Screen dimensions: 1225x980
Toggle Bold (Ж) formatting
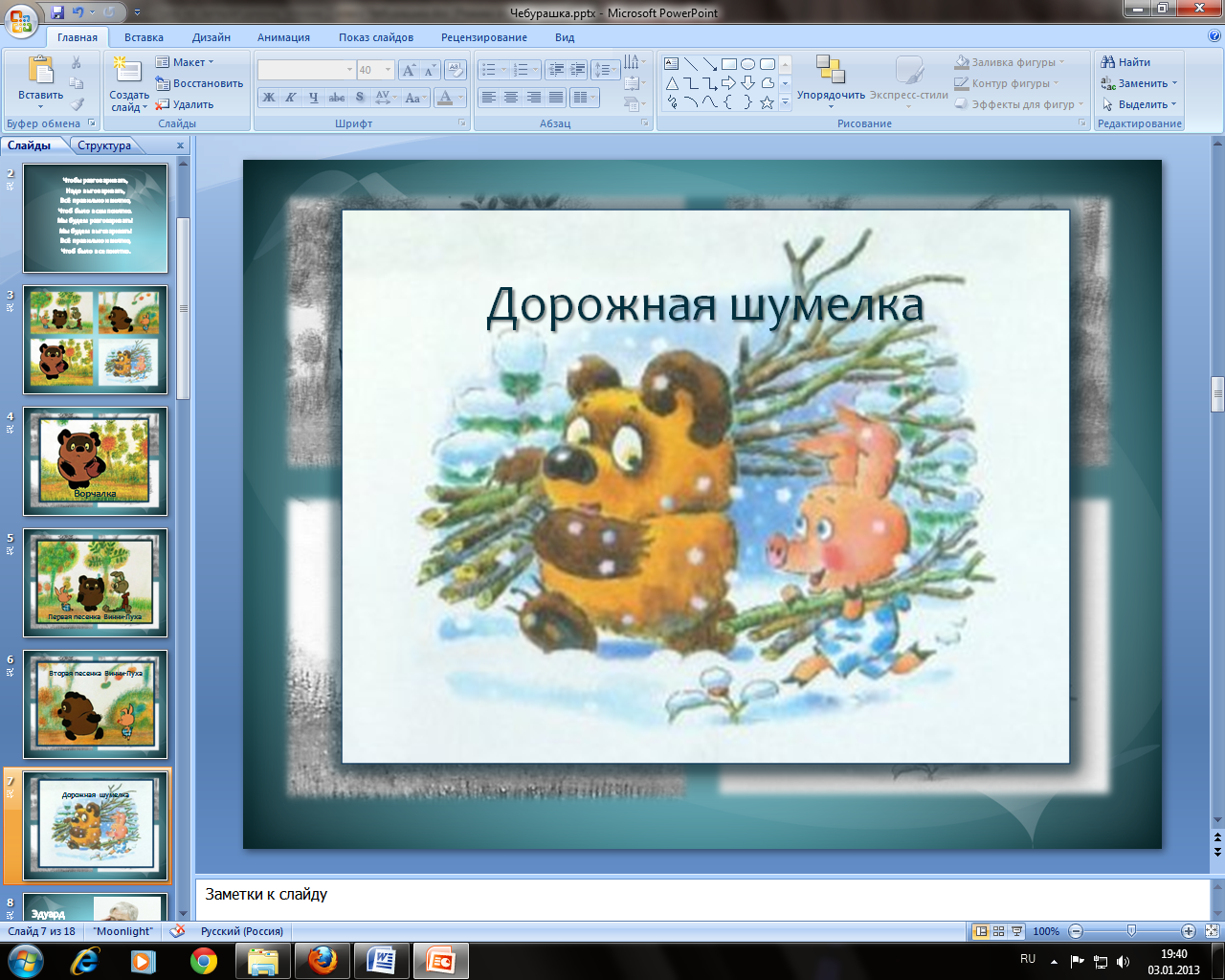[269, 98]
